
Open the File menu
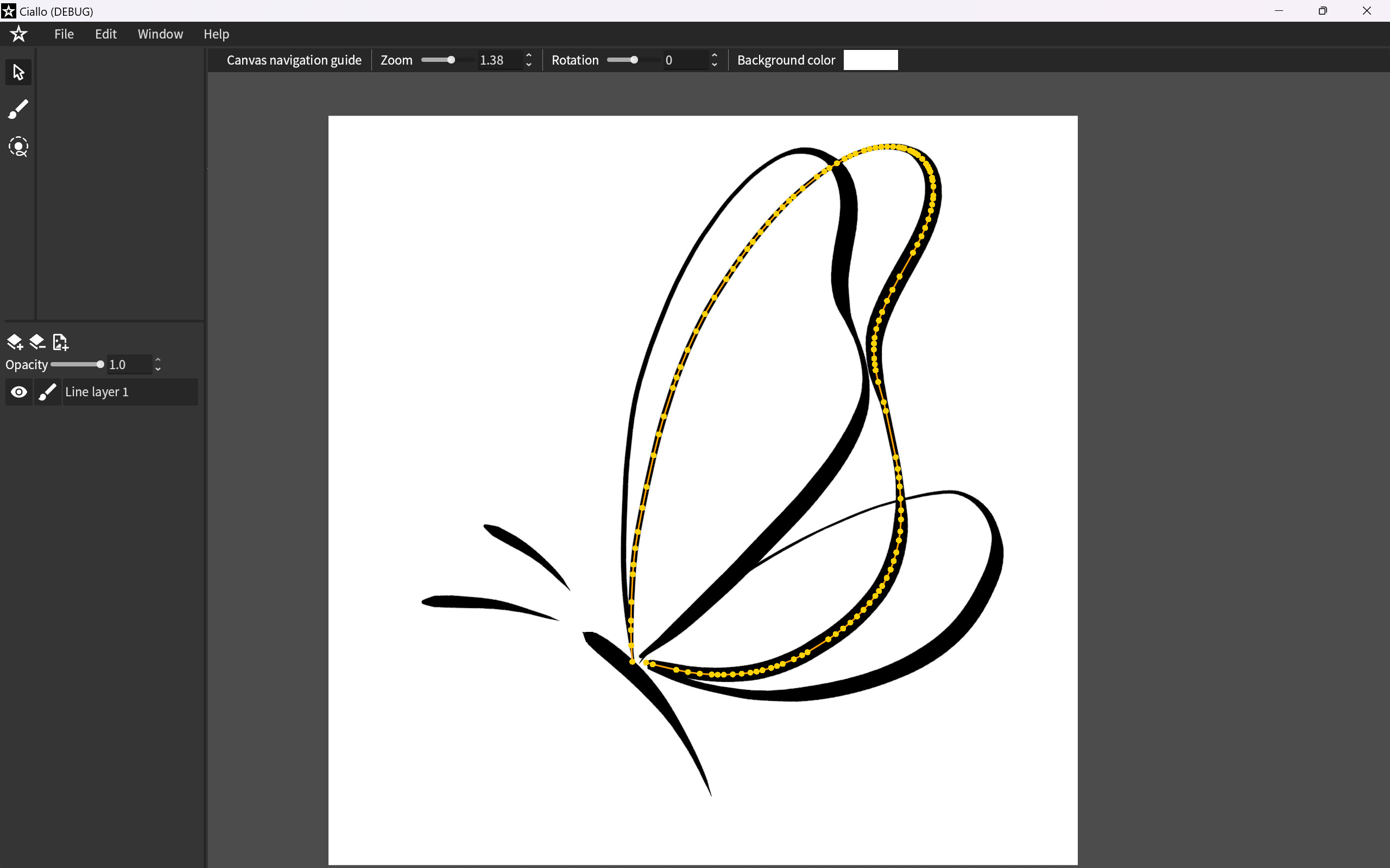(64, 34)
